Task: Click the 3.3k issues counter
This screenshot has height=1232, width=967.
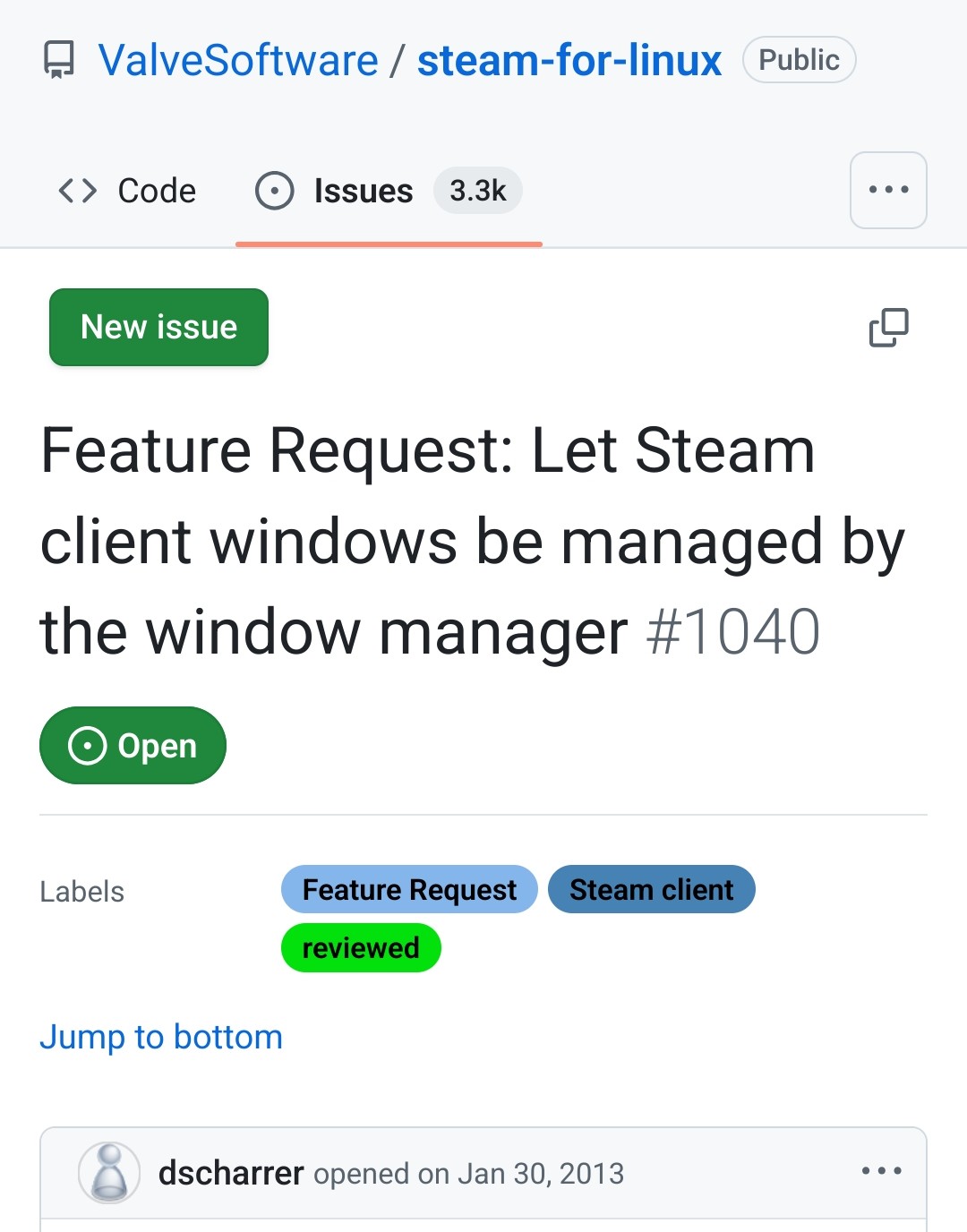Action: tap(478, 191)
